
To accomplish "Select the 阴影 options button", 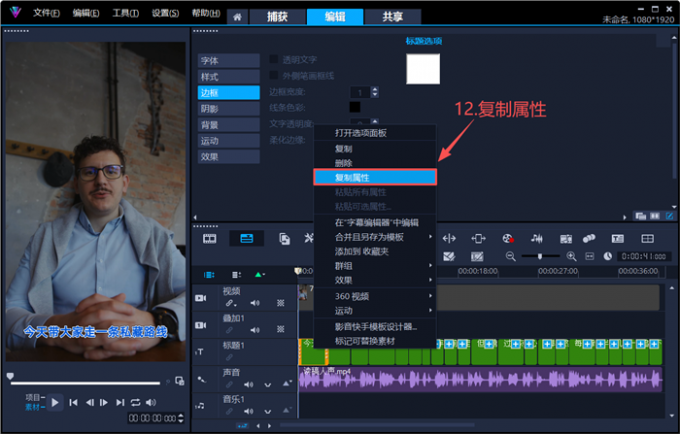I will point(229,108).
